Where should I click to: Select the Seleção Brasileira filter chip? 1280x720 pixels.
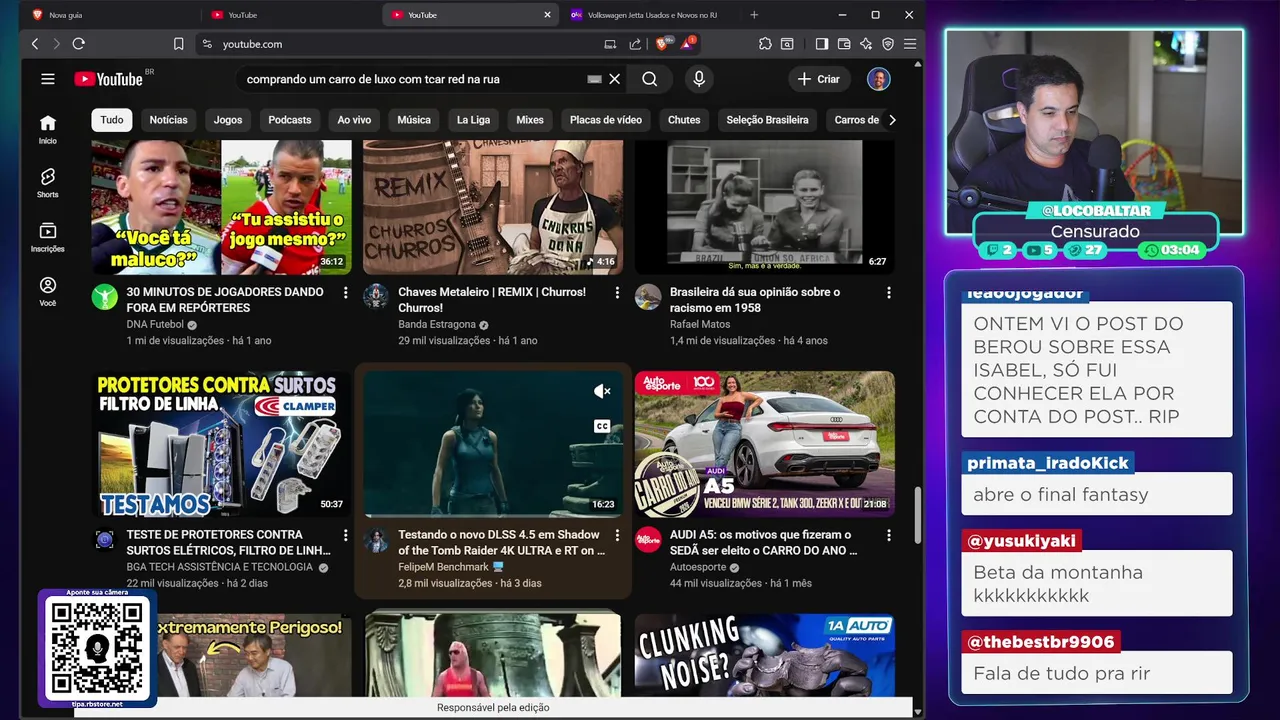767,120
